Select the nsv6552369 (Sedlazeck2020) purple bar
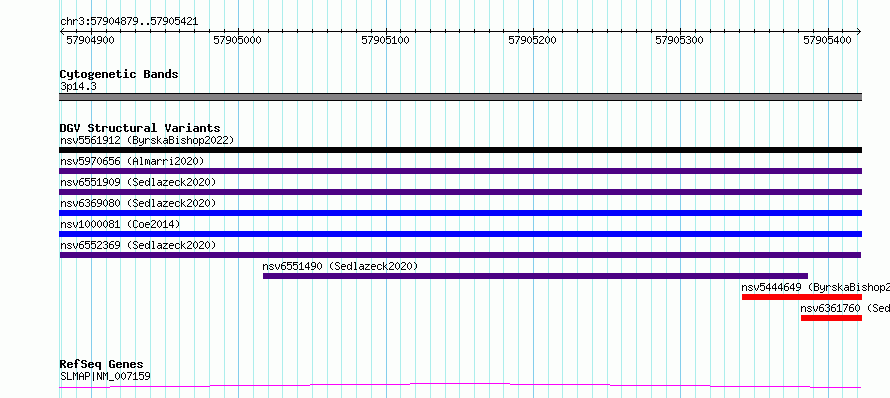This screenshot has width=890, height=398. 460,255
